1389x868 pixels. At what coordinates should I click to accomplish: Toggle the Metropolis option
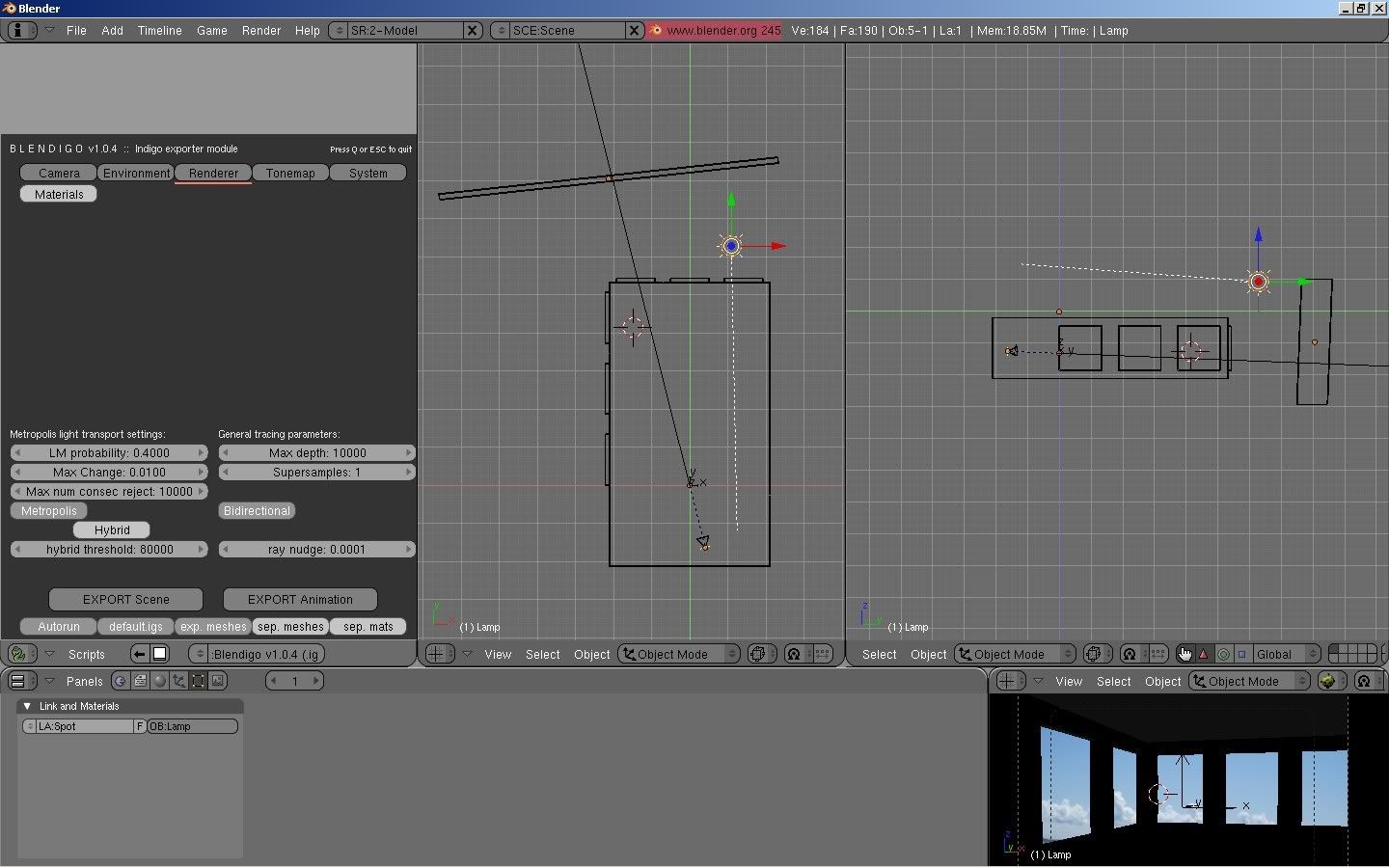48,510
